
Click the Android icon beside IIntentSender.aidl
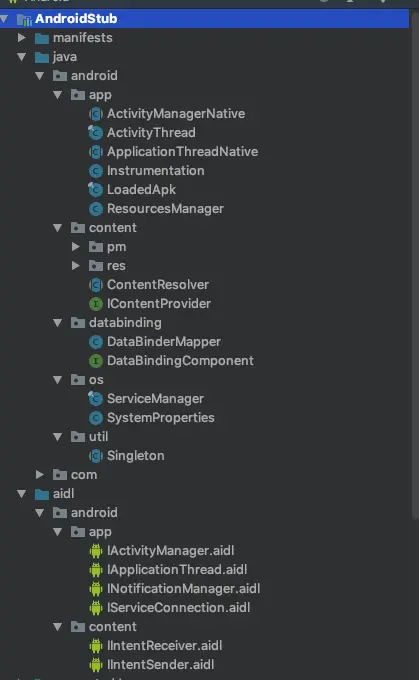click(95, 665)
